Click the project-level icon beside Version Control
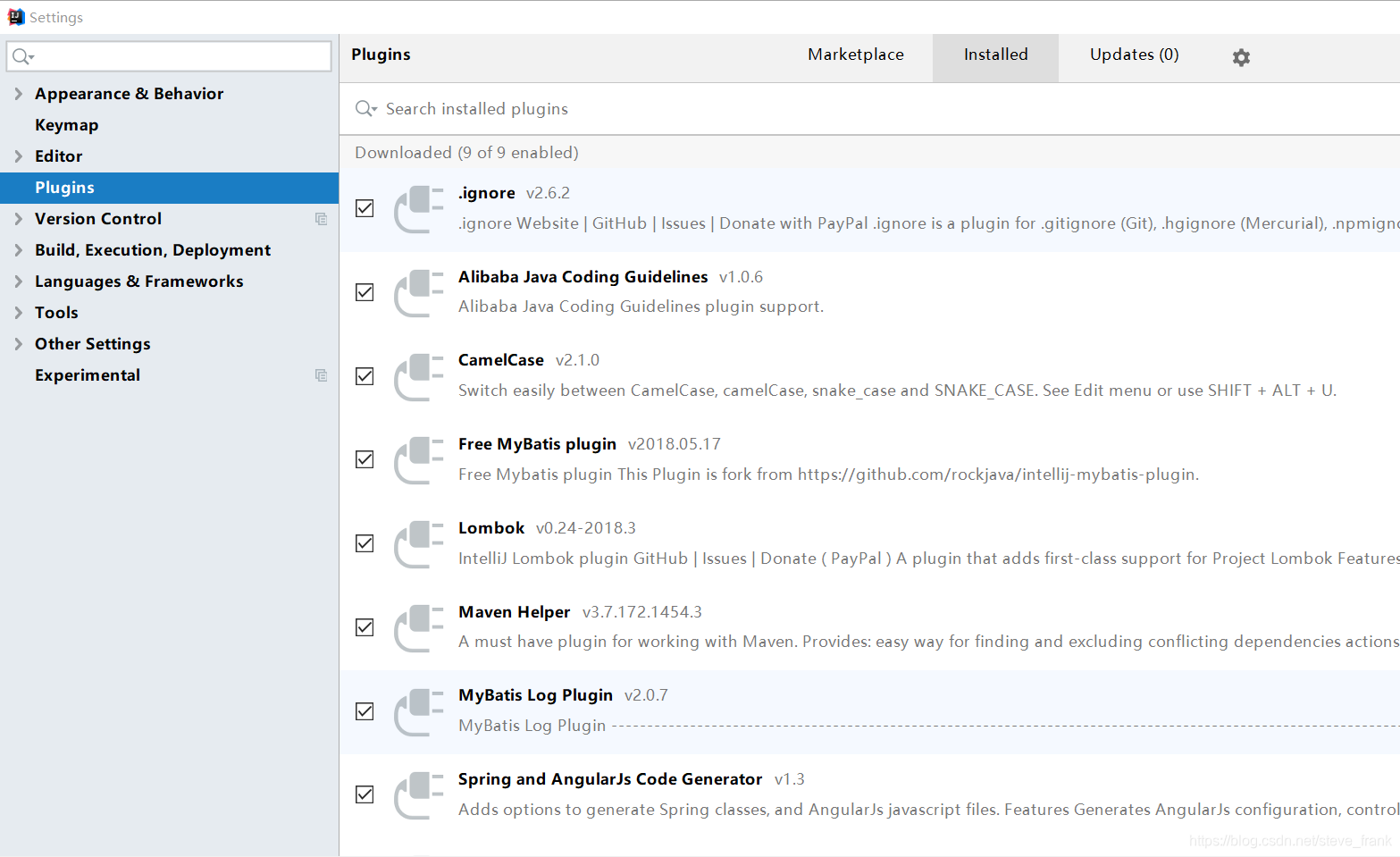 (x=321, y=219)
